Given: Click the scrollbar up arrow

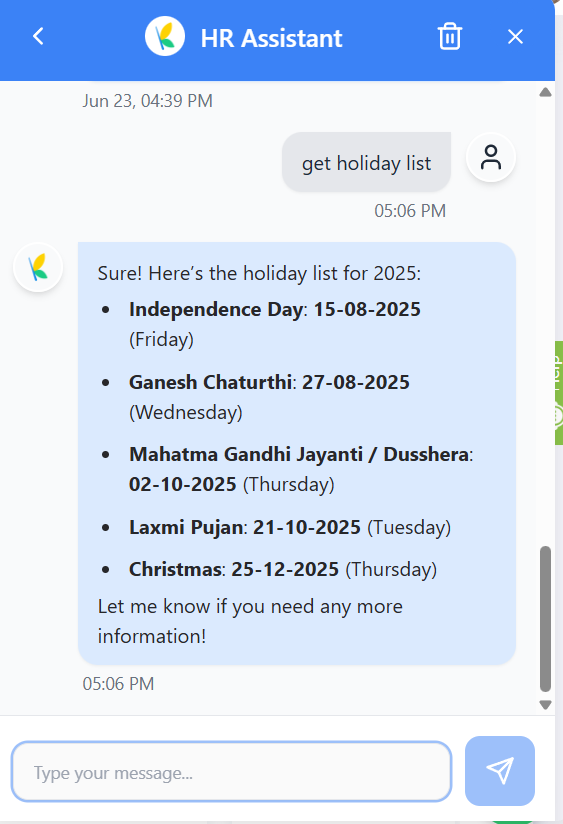Looking at the screenshot, I should 545,92.
